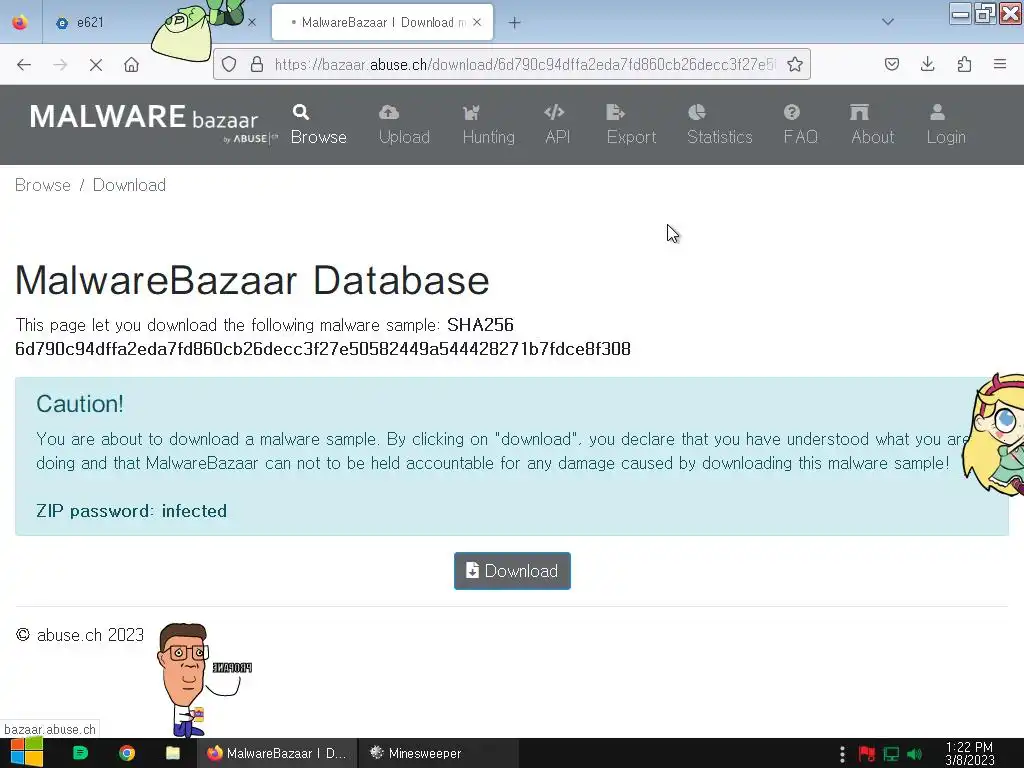The image size is (1024, 768).
Task: Stop loading the page
Action: tap(96, 65)
